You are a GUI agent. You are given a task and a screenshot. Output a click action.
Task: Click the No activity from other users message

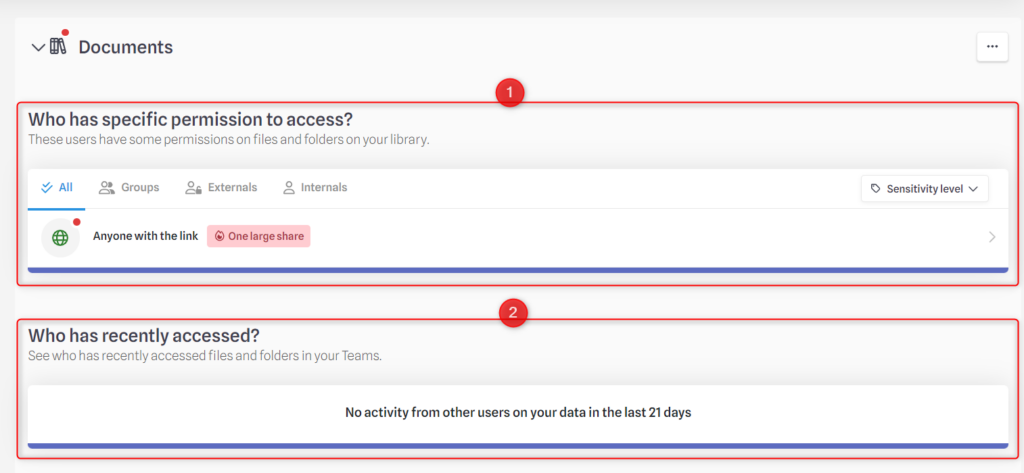(518, 413)
